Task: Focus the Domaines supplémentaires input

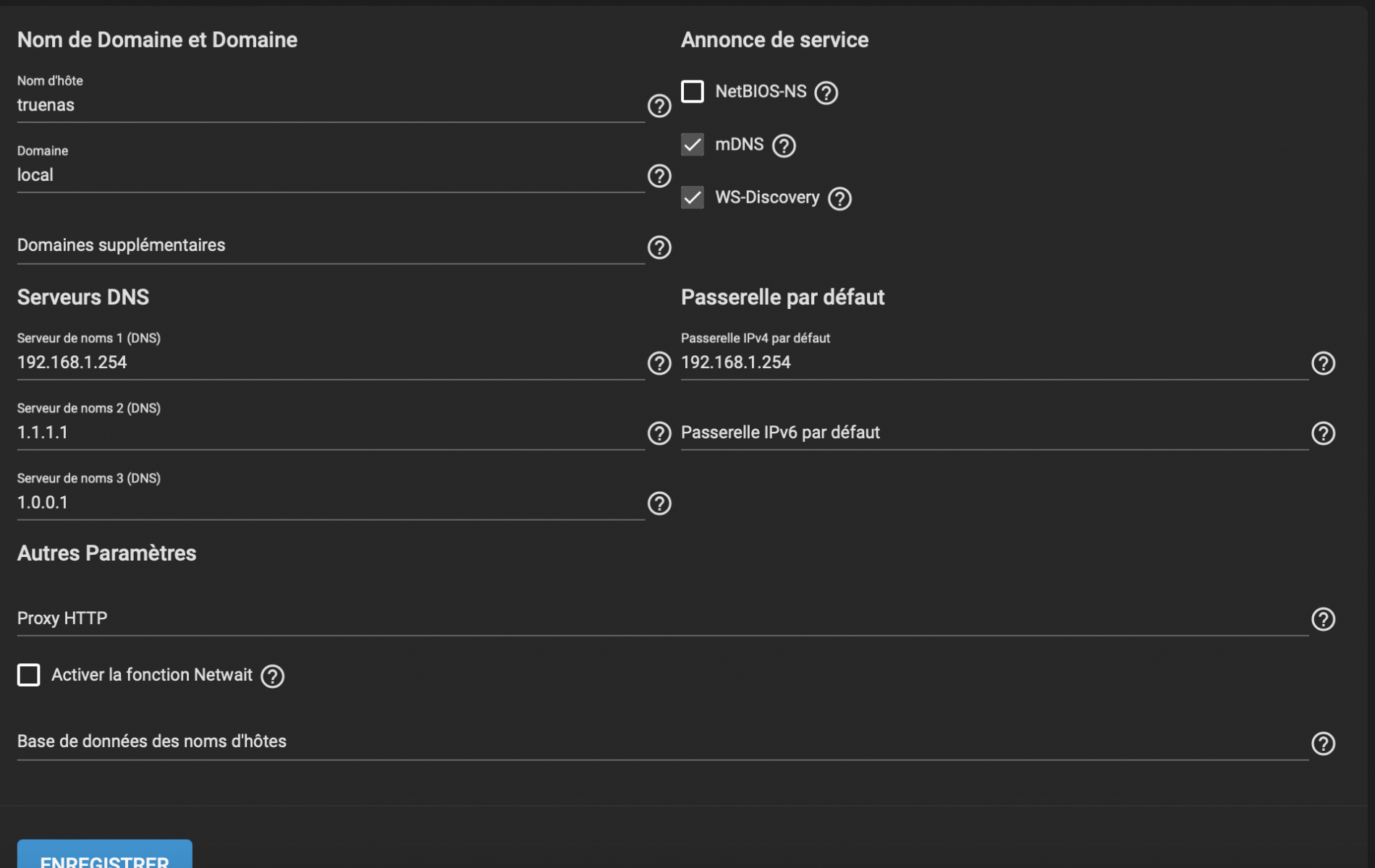Action: coord(331,246)
